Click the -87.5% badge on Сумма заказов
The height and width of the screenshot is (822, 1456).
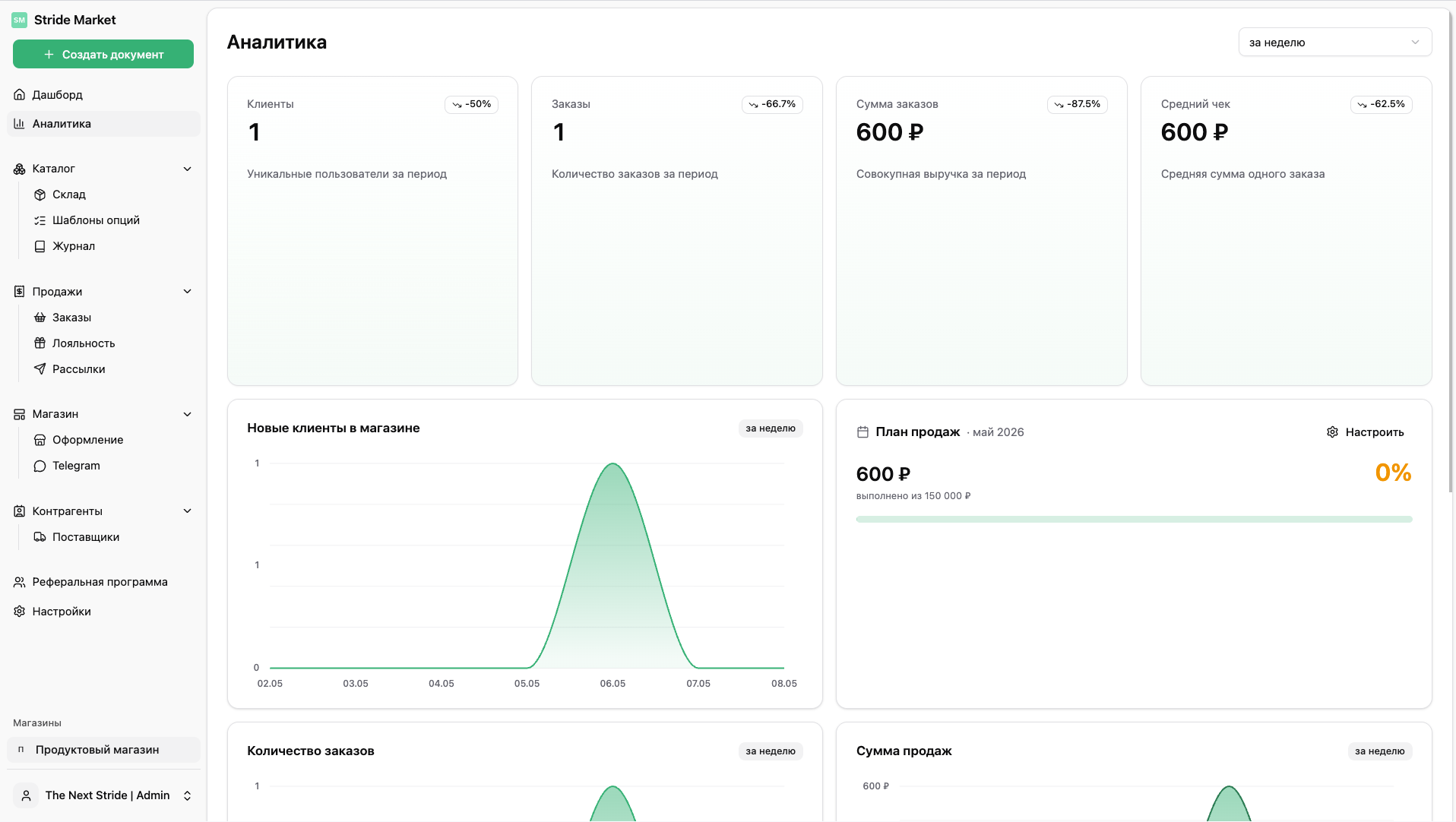(x=1077, y=104)
